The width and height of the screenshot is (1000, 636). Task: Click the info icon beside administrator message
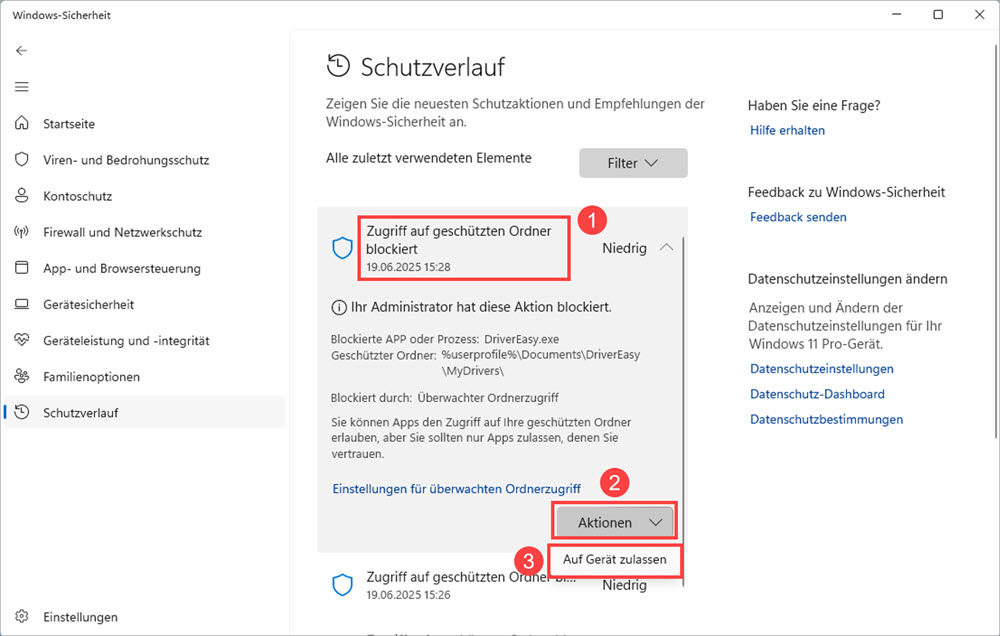(x=339, y=308)
